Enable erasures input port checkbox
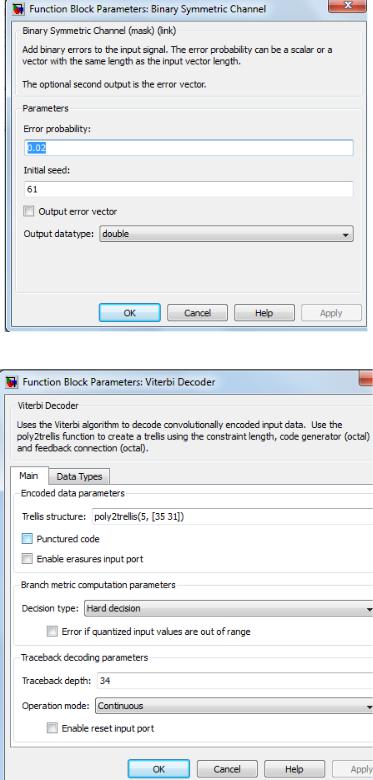This screenshot has width=373, height=780. point(27,559)
